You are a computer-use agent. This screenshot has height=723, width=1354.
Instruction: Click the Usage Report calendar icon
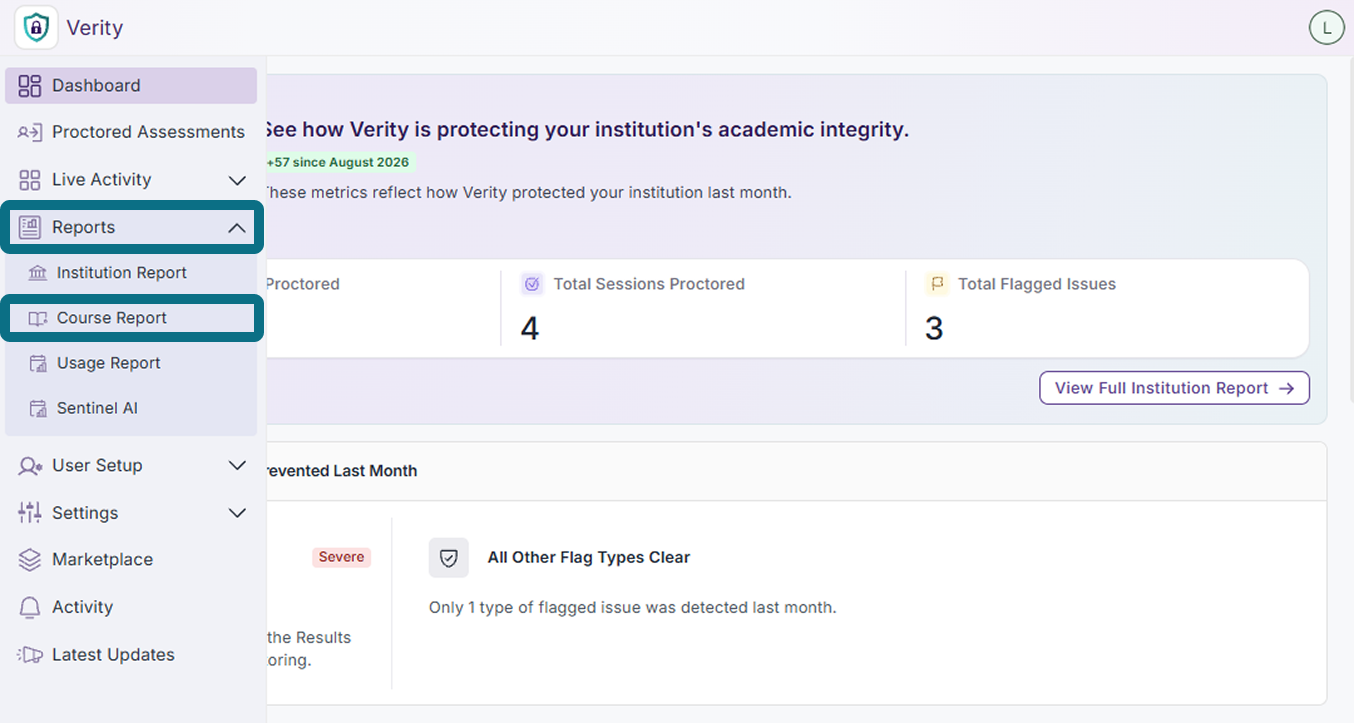(38, 363)
